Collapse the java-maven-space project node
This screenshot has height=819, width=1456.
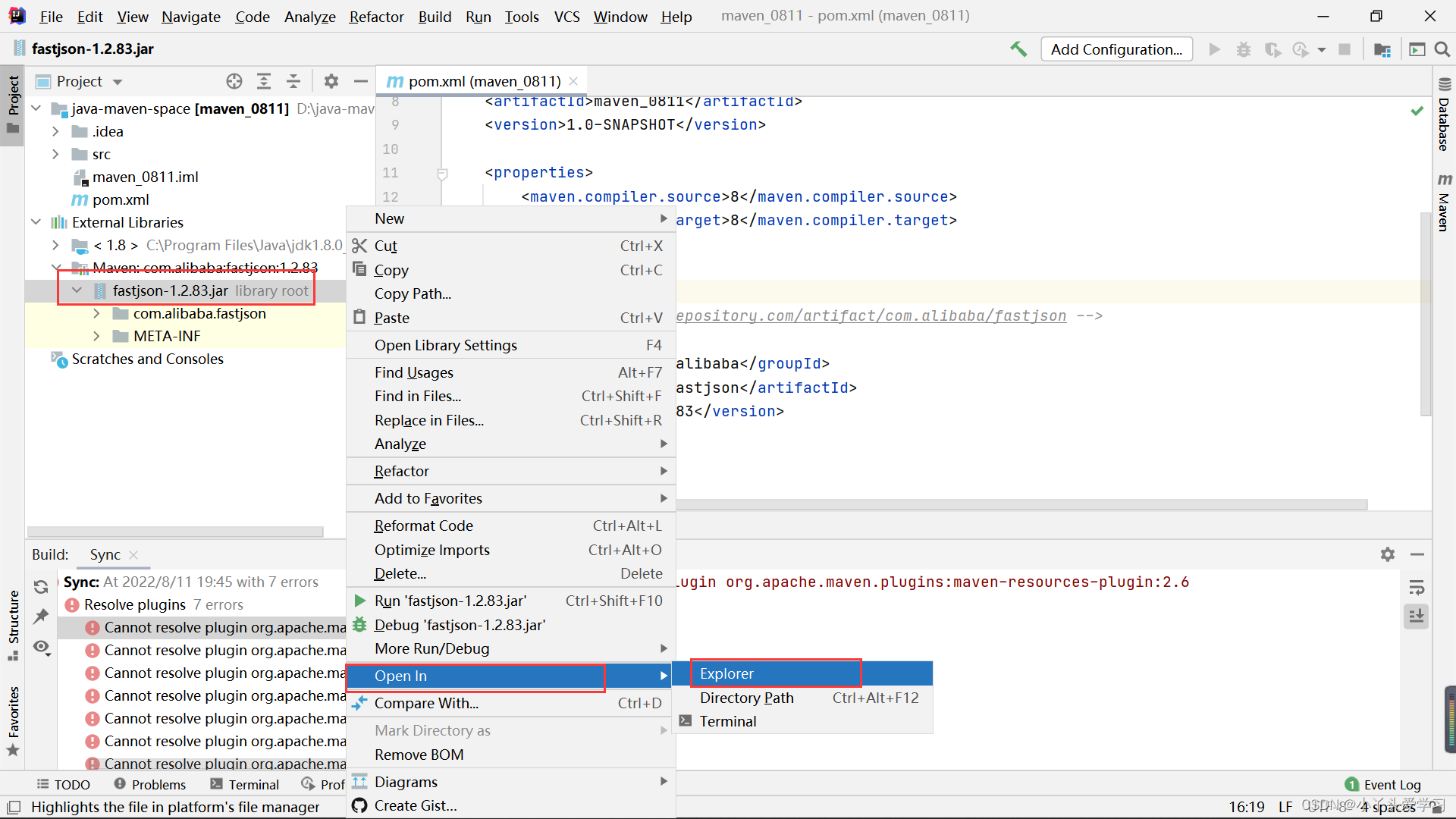click(36, 108)
